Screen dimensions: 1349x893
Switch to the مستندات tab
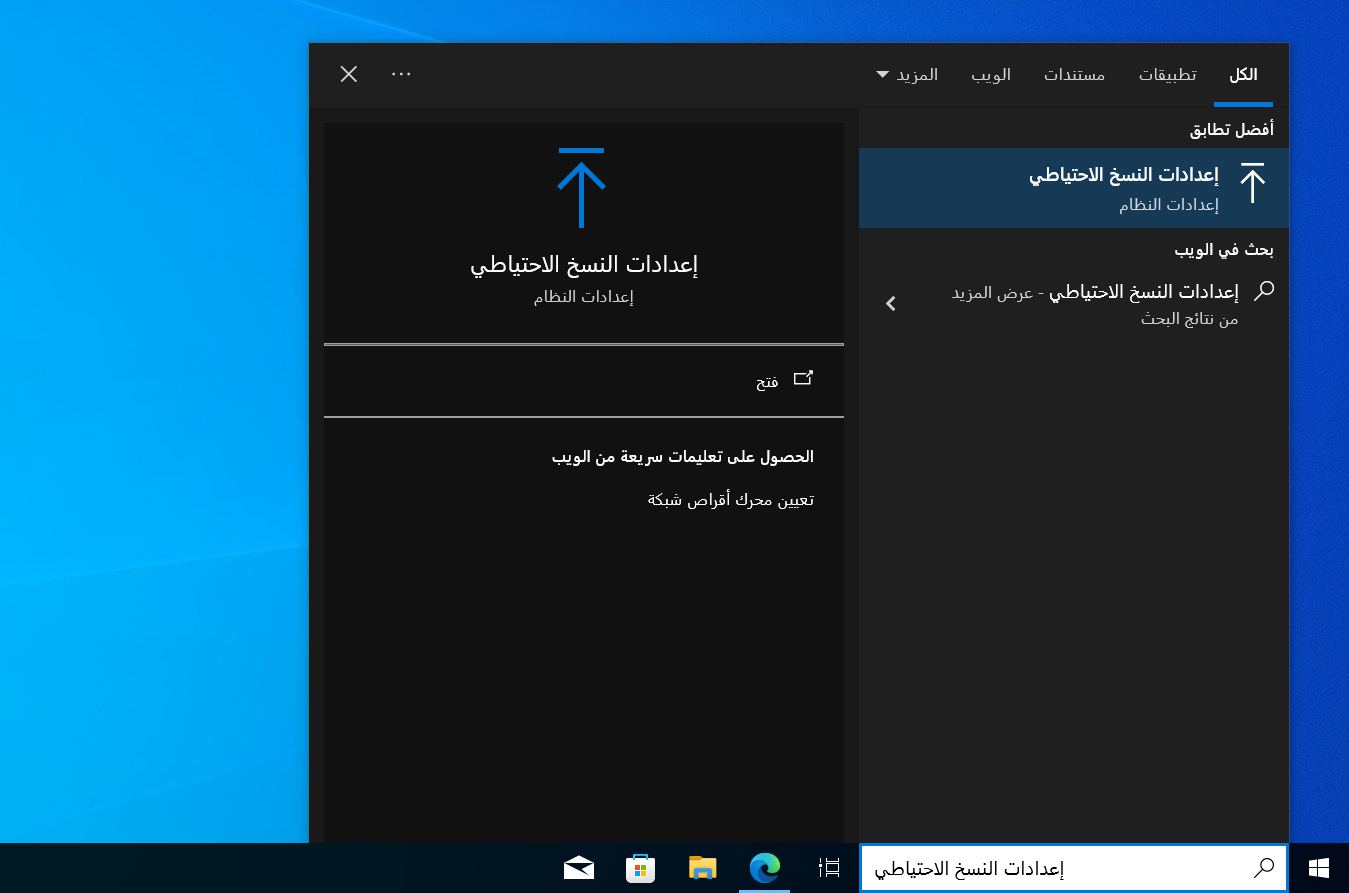(1075, 75)
